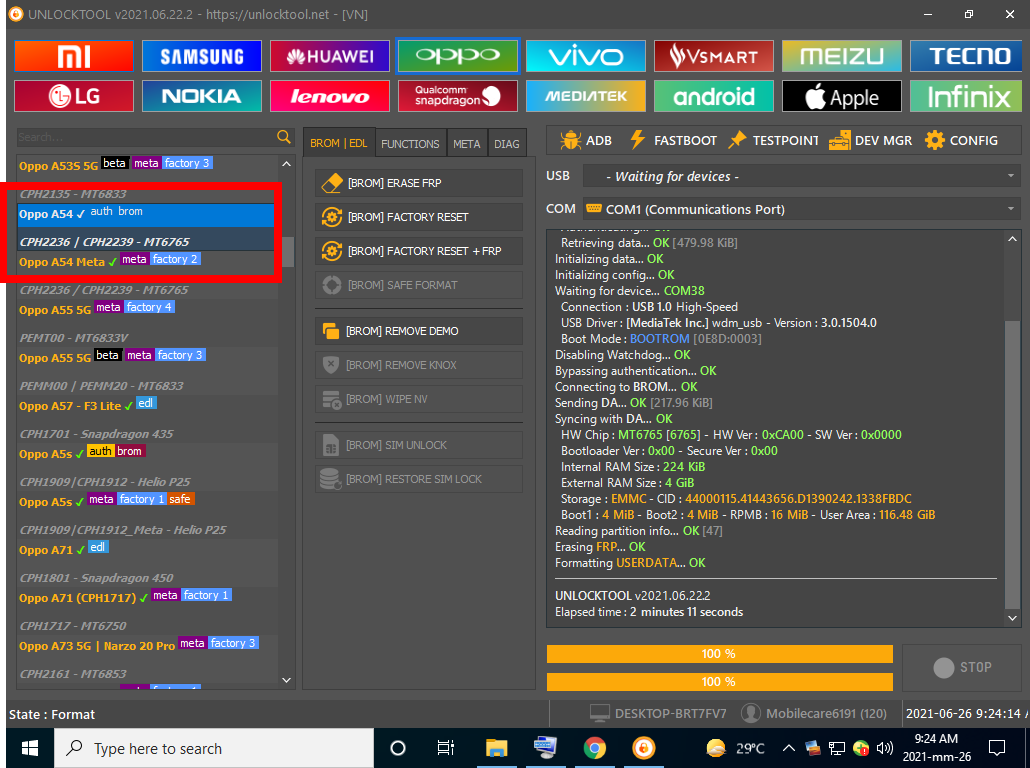Switch to the DIAG tab
The height and width of the screenshot is (768, 1030).
[506, 143]
